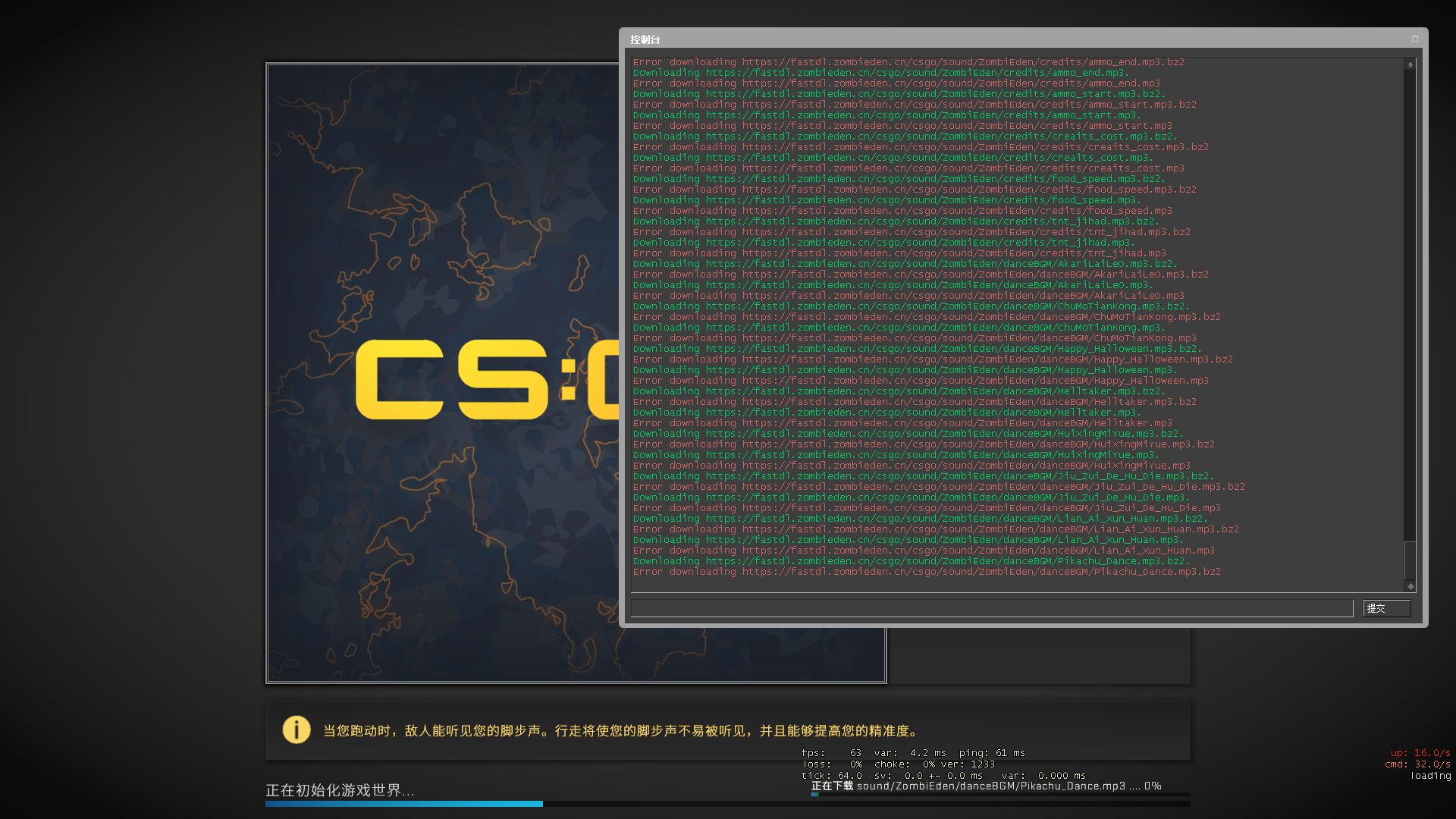Click the Downloading line for food_speed.mp3.bz2
The image size is (1456, 819).
click(899, 179)
